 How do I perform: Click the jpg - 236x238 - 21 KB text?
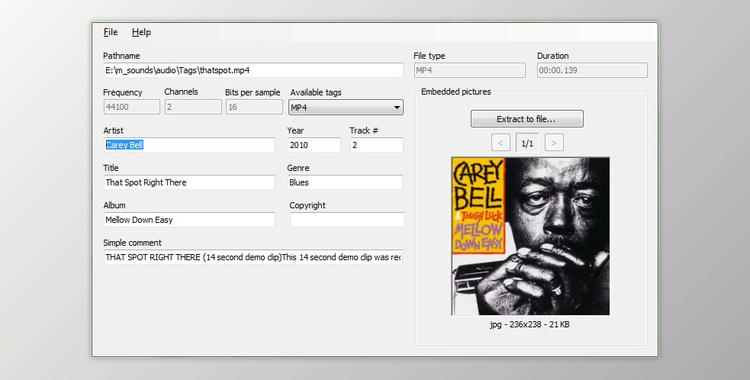(529, 324)
